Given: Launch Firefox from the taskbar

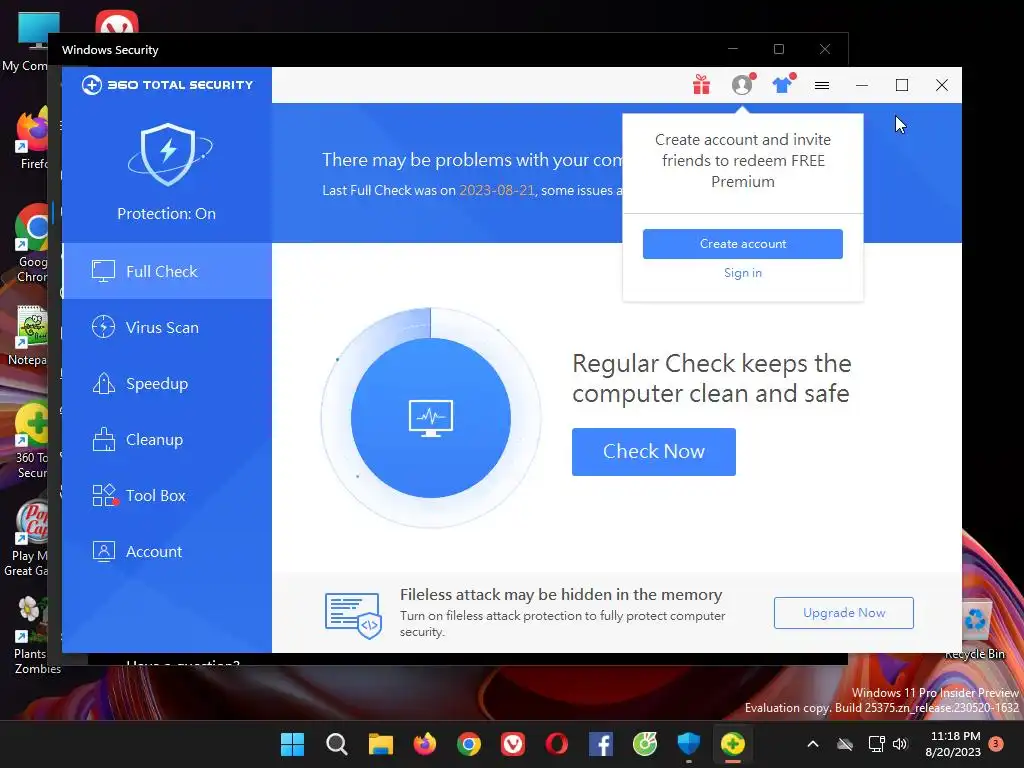Looking at the screenshot, I should pyautogui.click(x=424, y=744).
